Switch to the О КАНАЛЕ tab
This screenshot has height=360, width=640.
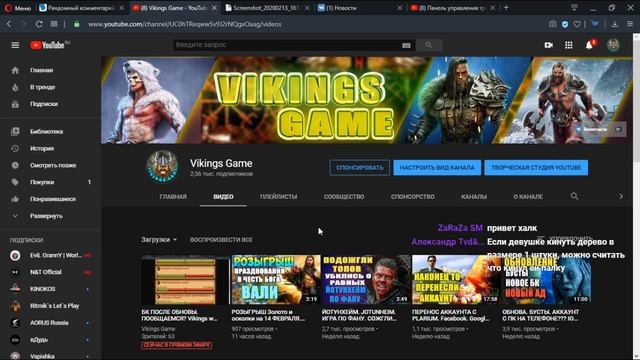[528, 197]
